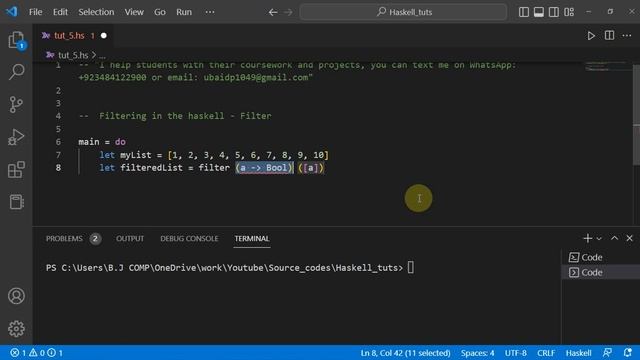This screenshot has width=640, height=360.
Task: Change encoding via UTF-8 status item
Action: click(516, 353)
